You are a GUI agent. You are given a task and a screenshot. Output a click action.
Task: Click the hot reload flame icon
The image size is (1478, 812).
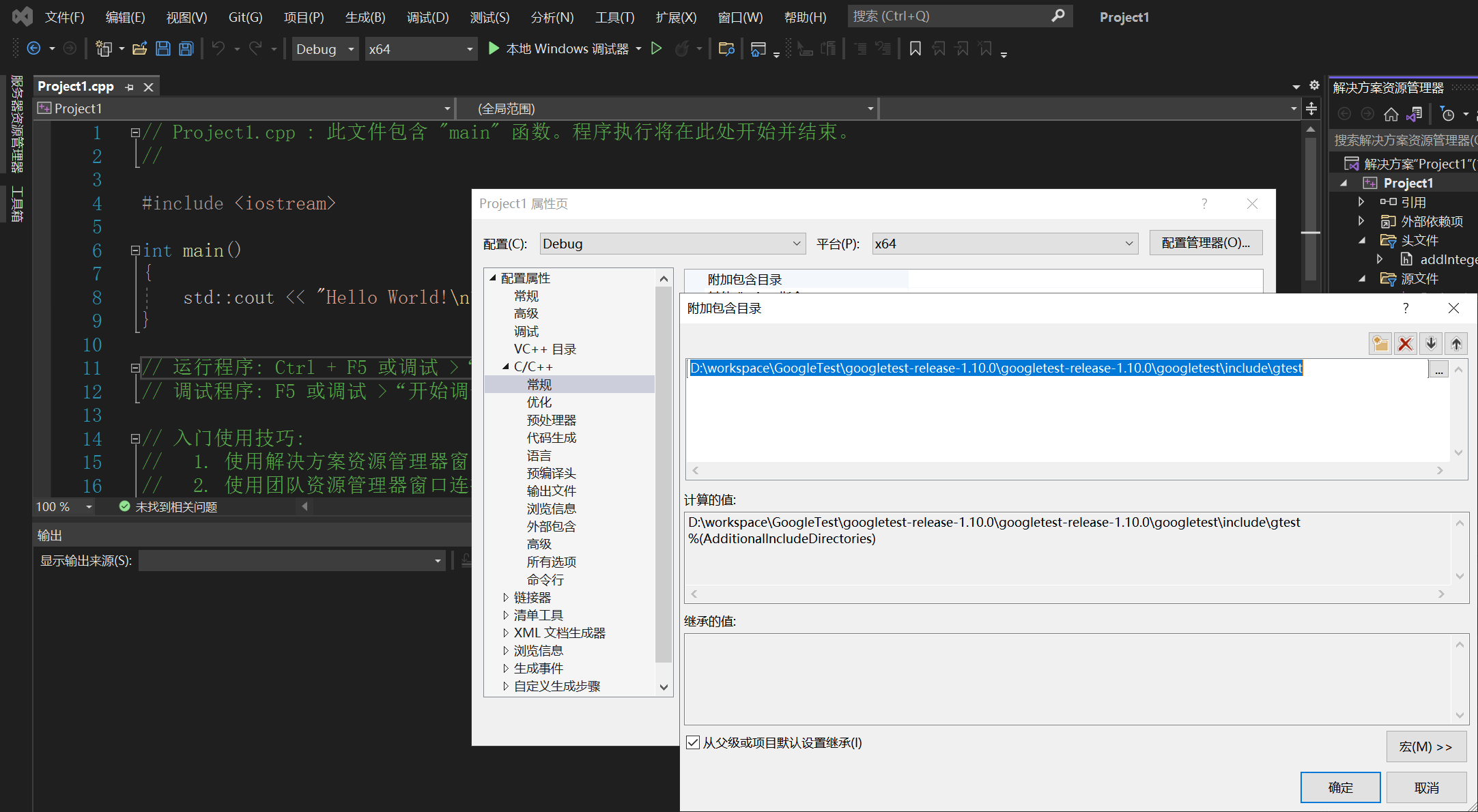(x=681, y=48)
